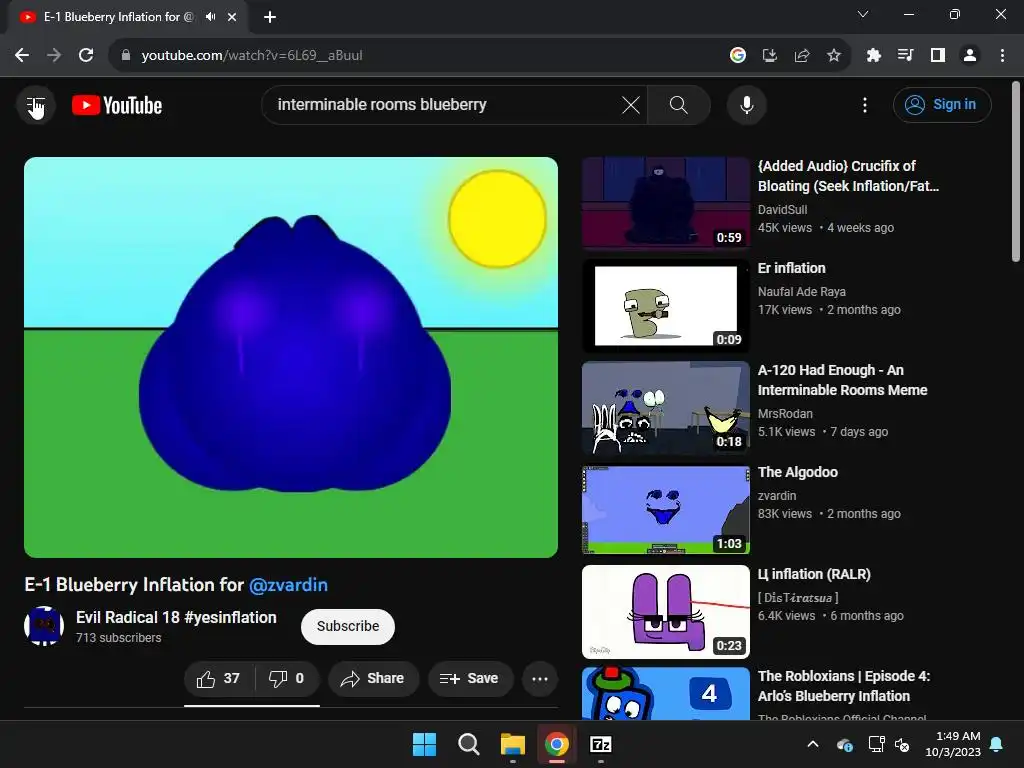Share the video with the Share button
1024x768 pixels.
coord(373,679)
